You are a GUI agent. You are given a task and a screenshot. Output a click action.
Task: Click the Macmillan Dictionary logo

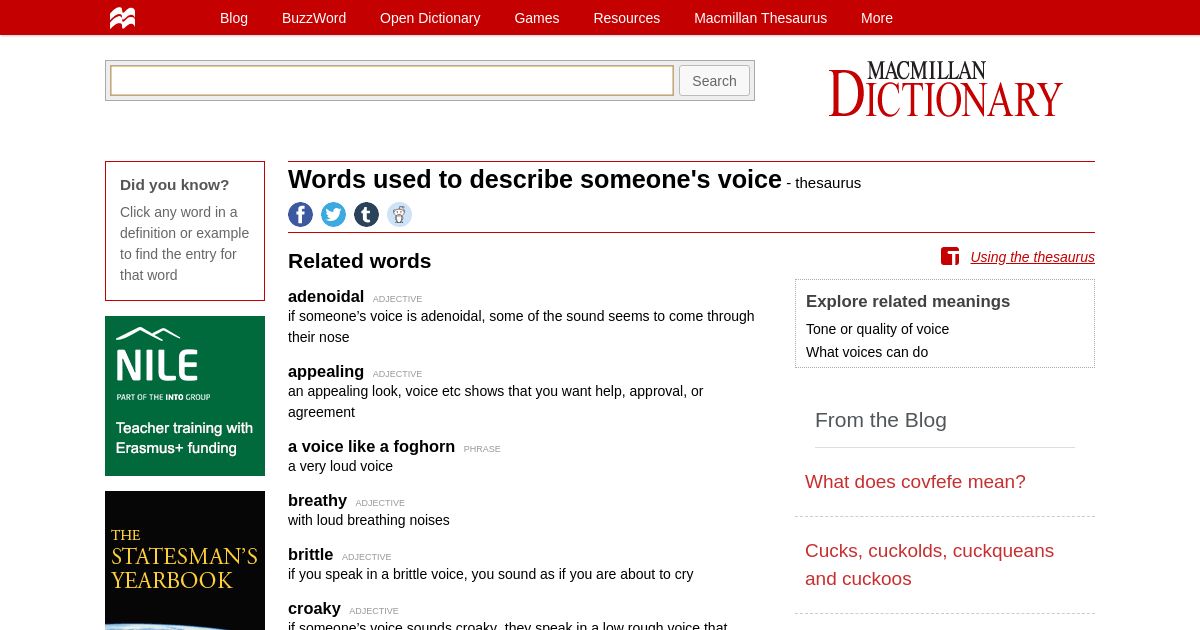click(x=946, y=89)
